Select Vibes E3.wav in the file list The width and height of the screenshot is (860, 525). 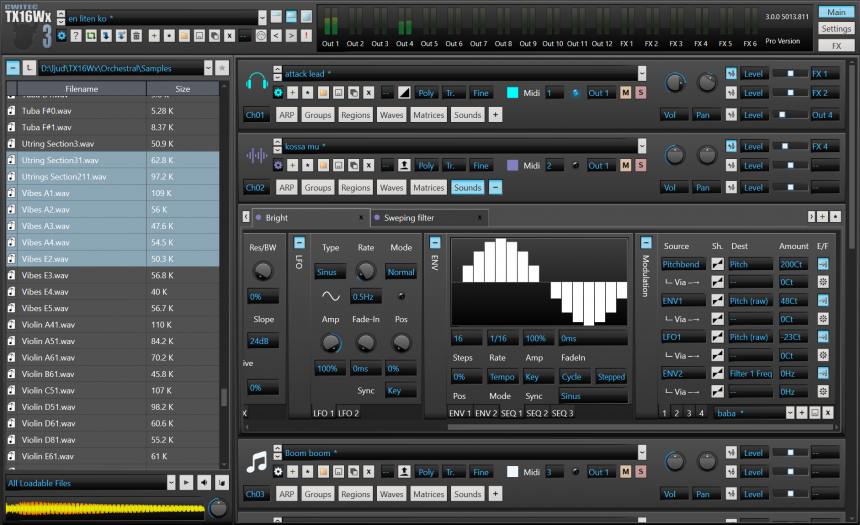point(59,275)
